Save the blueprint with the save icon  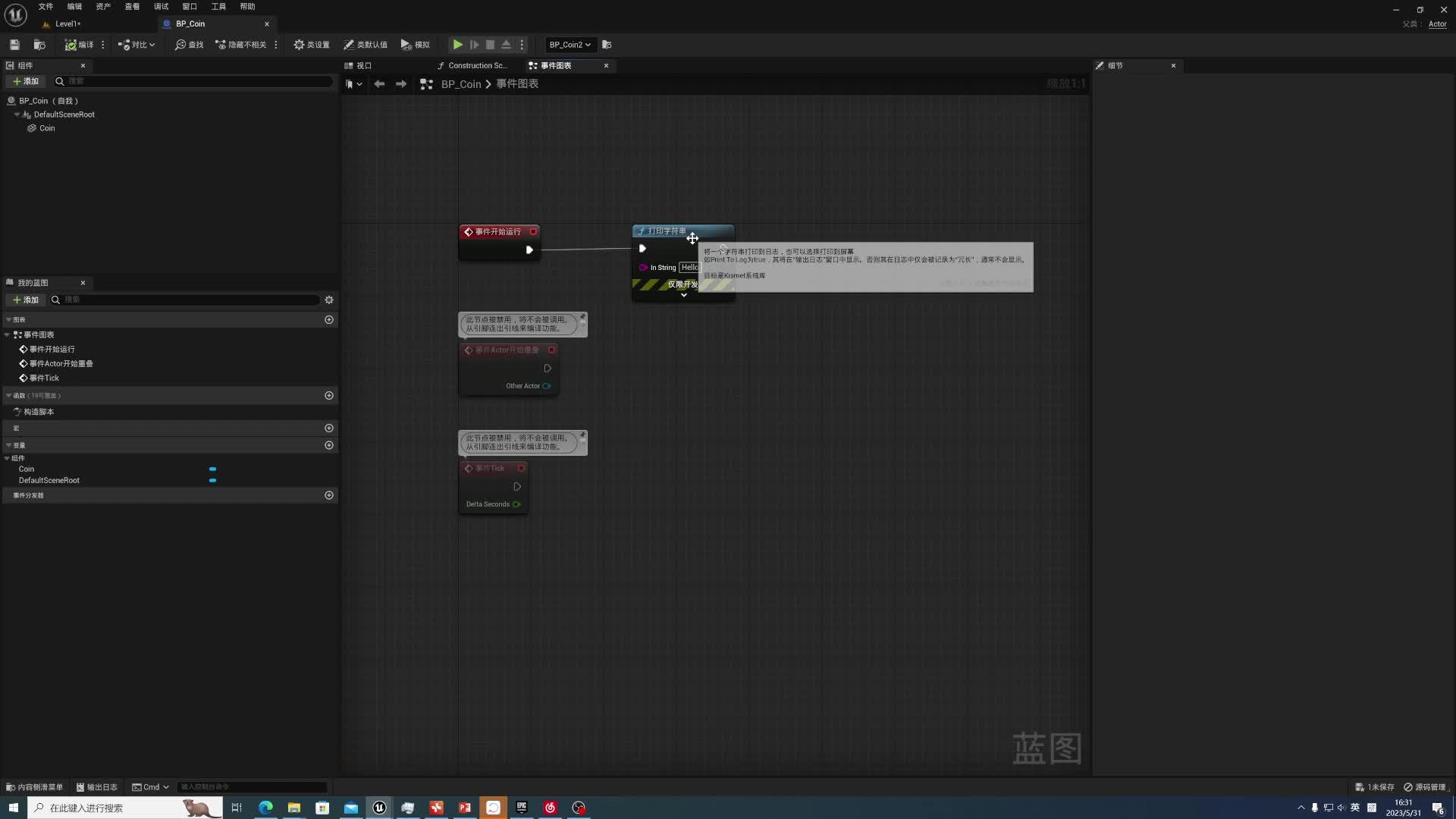[14, 45]
